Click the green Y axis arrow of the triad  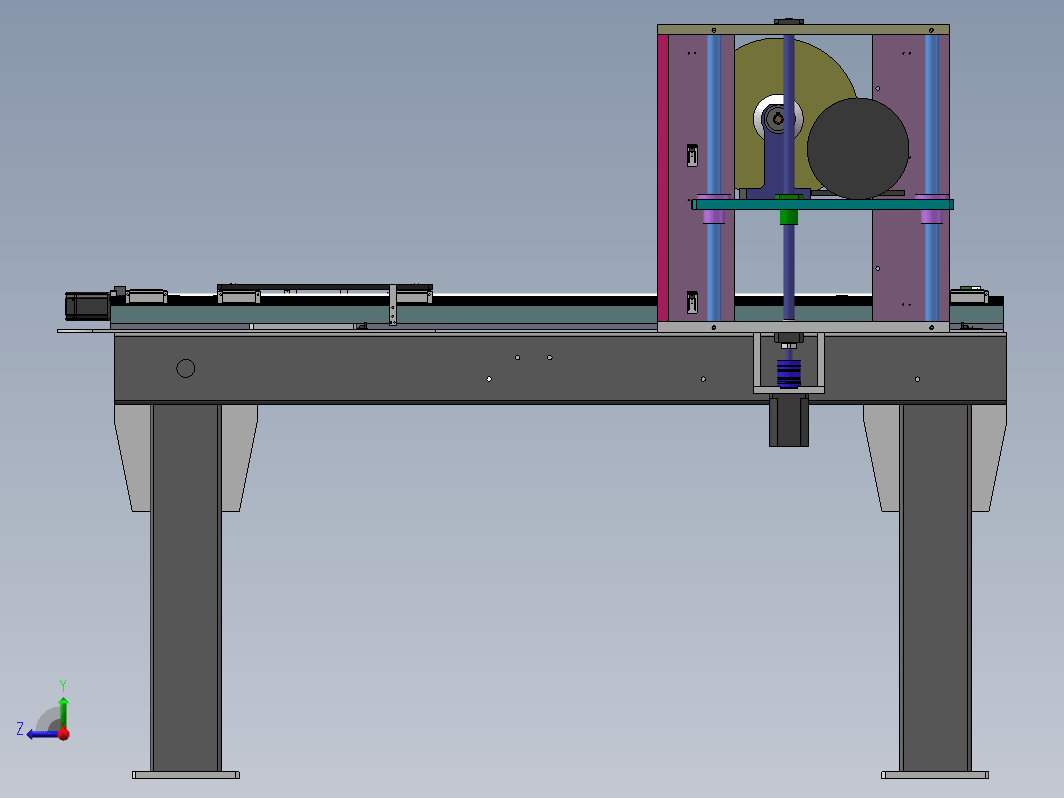tap(63, 711)
